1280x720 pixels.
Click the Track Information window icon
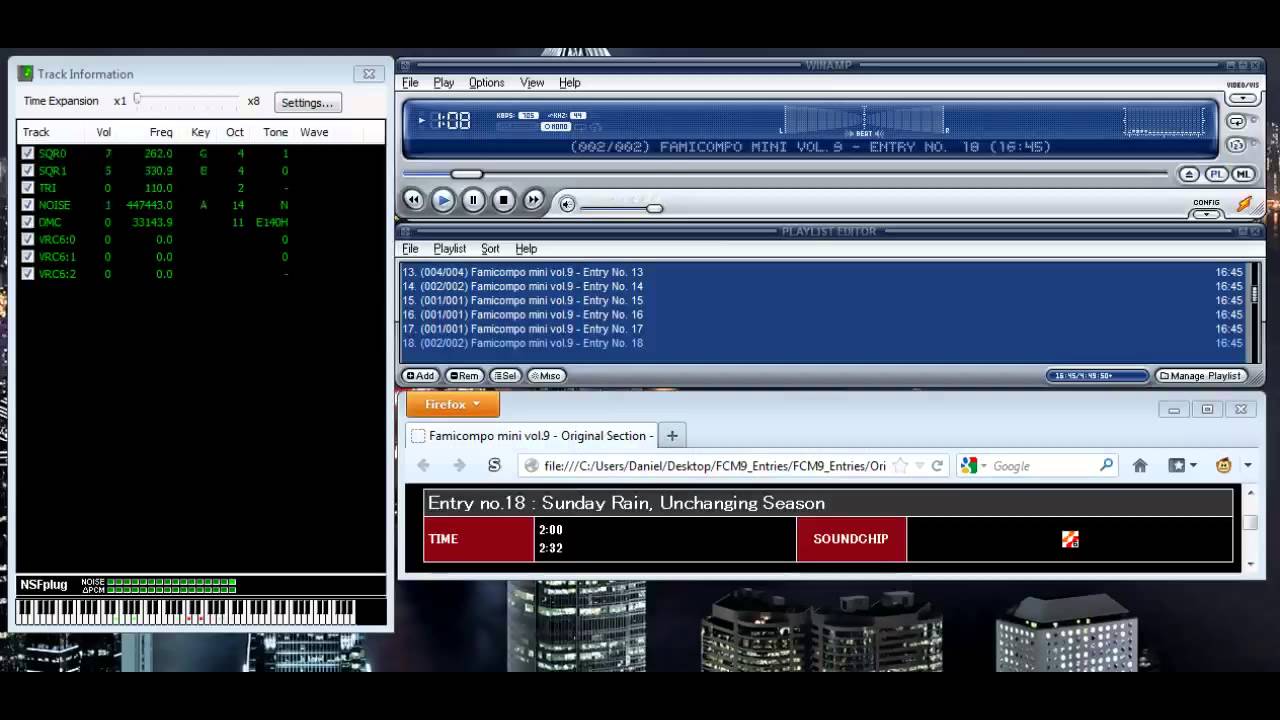(26, 73)
